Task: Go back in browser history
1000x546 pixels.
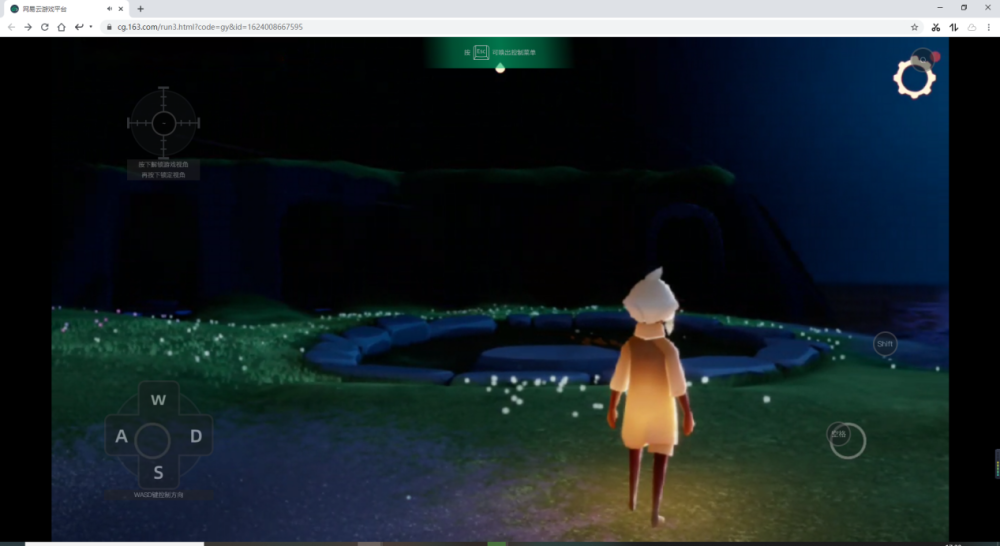Action: click(x=11, y=27)
